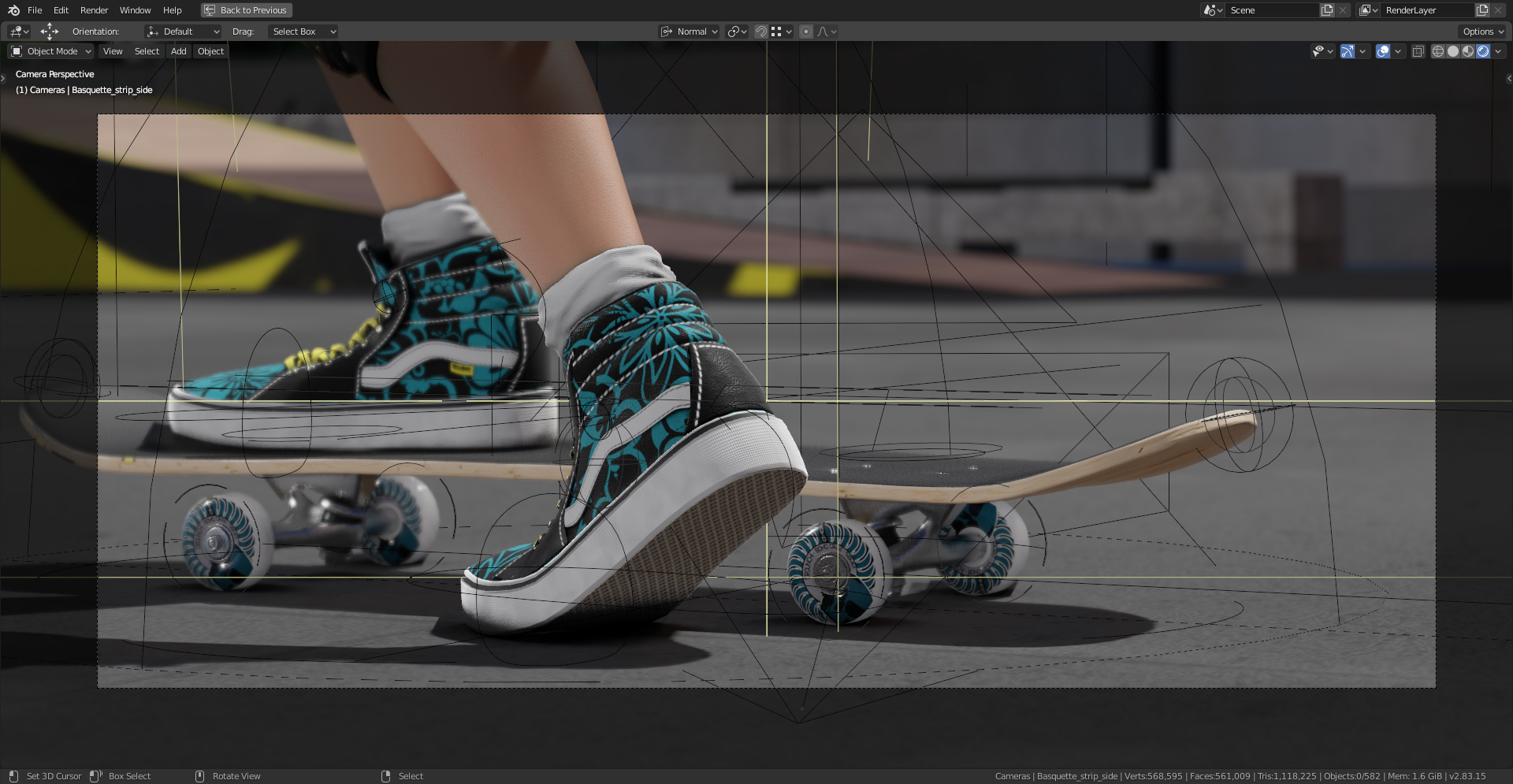Viewport: 1513px width, 784px height.
Task: Open the viewport Object menu
Action: 210,51
